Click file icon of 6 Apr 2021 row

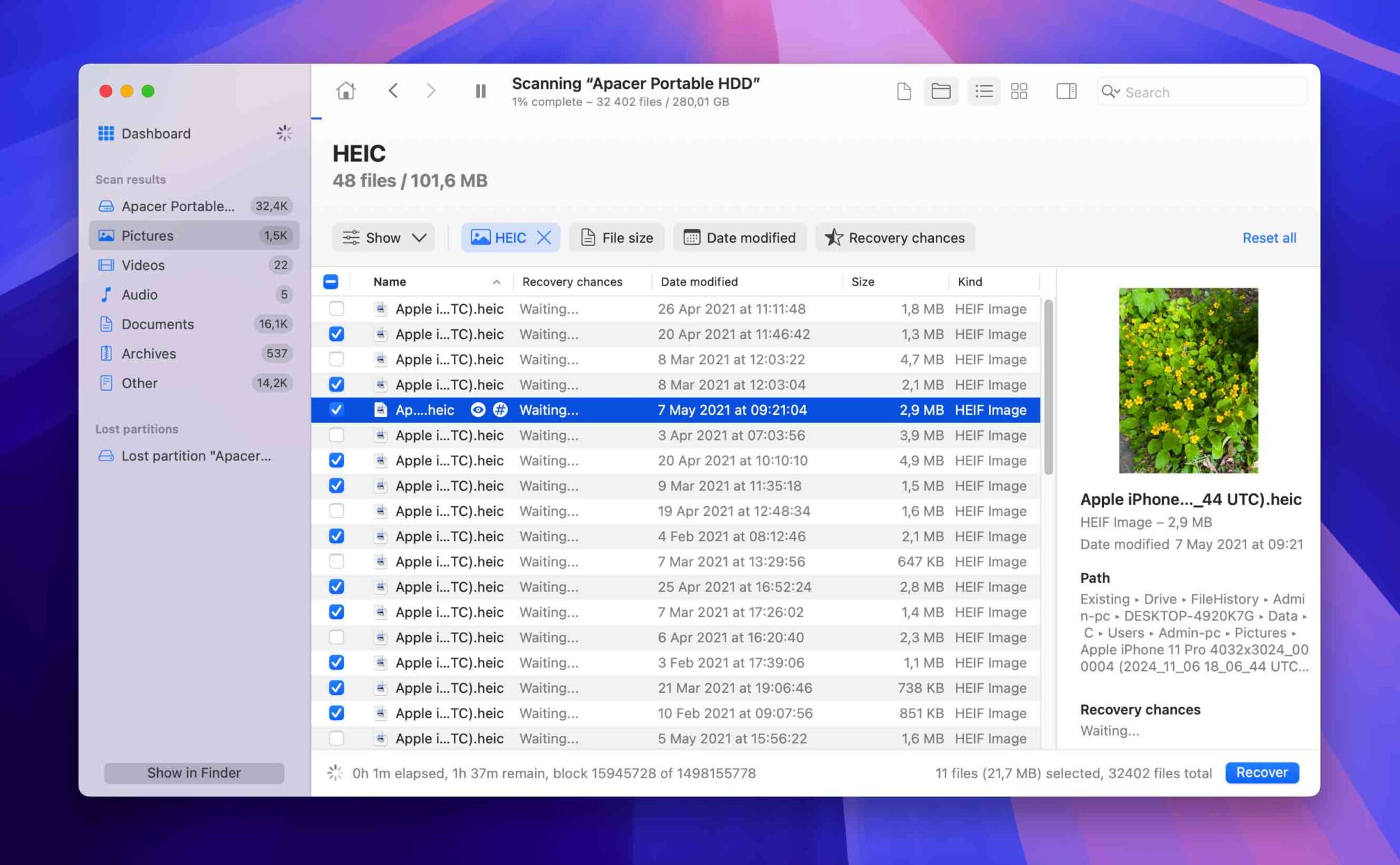click(381, 637)
